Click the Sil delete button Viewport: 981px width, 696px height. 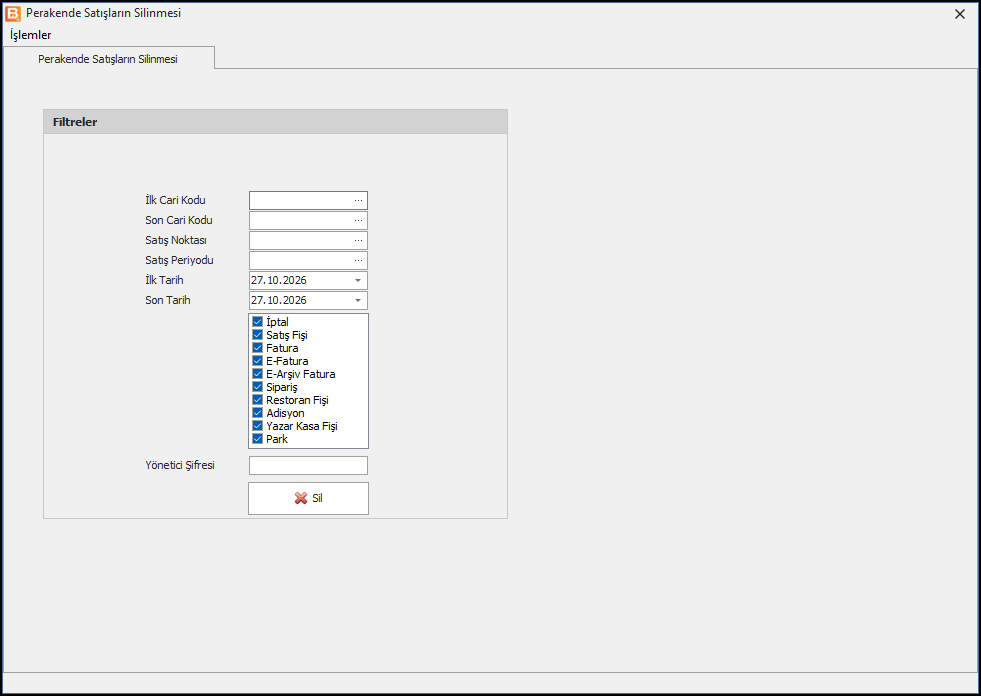tap(308, 498)
